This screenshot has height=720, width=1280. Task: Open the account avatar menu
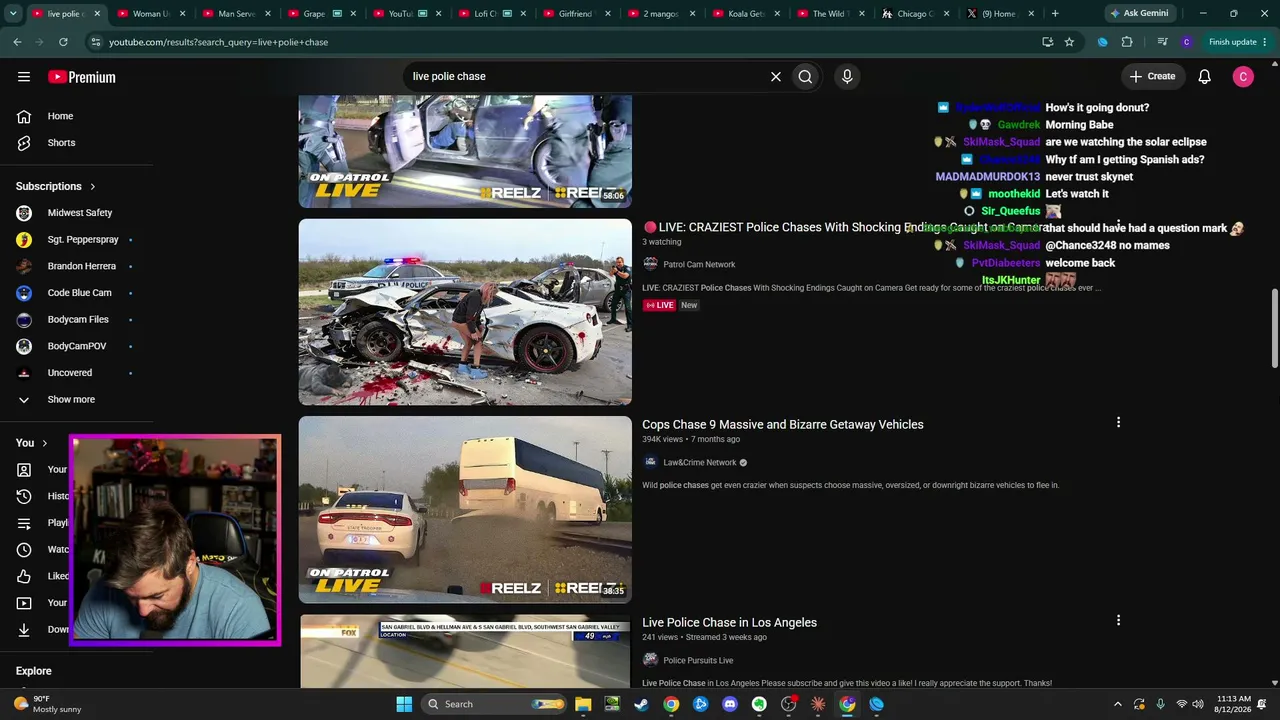[x=1243, y=77]
